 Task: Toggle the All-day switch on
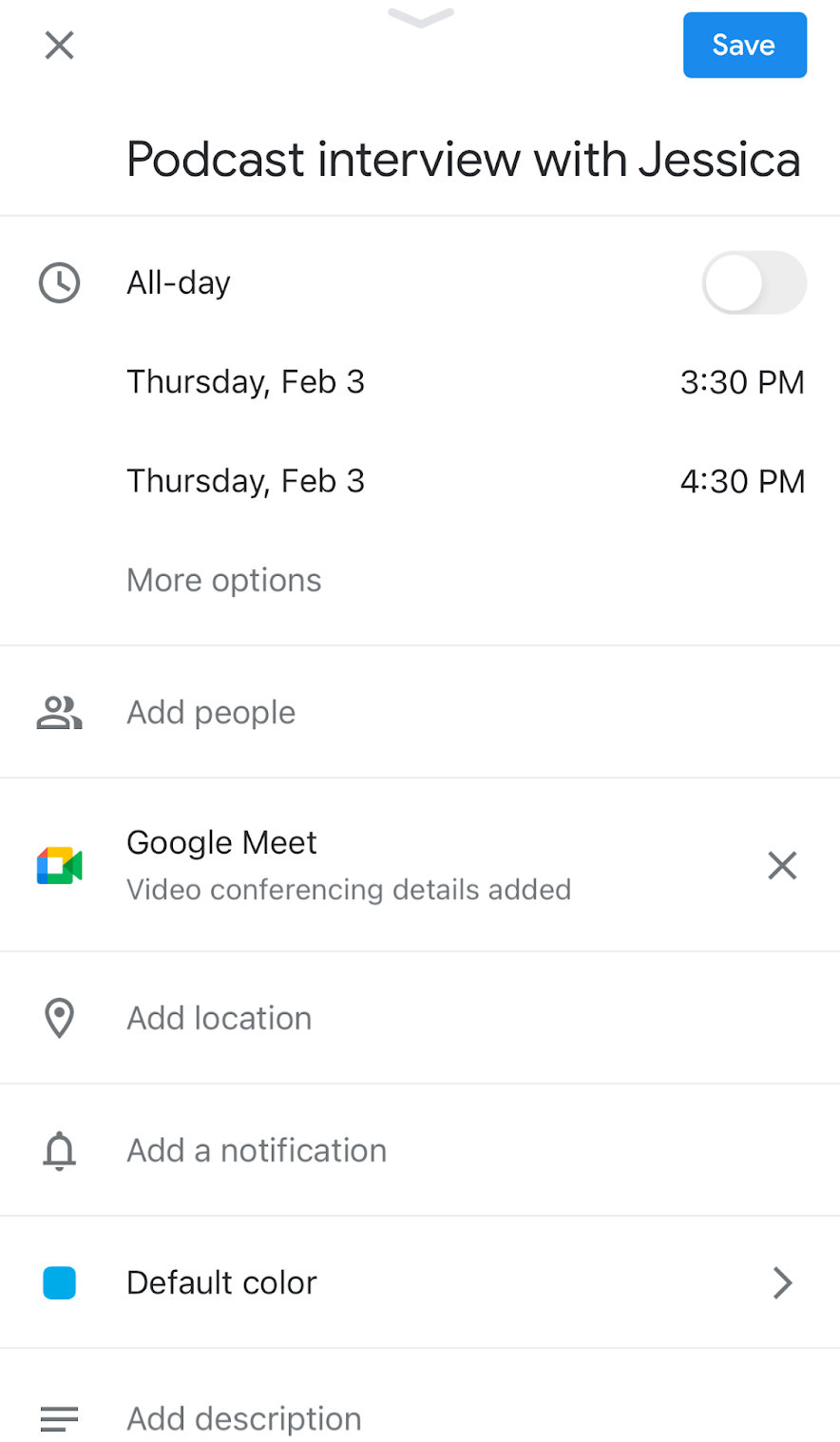tap(754, 283)
